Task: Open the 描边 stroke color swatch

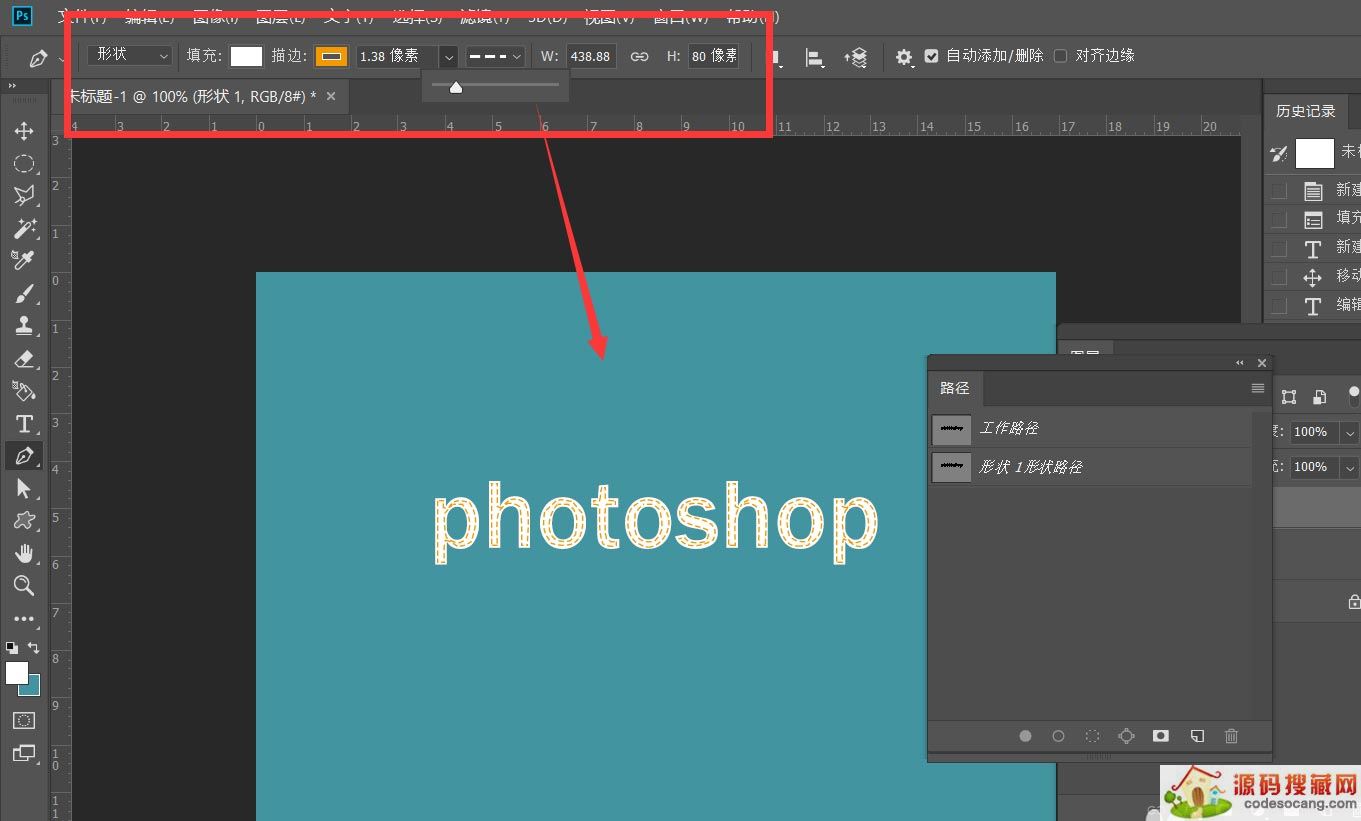Action: tap(331, 56)
